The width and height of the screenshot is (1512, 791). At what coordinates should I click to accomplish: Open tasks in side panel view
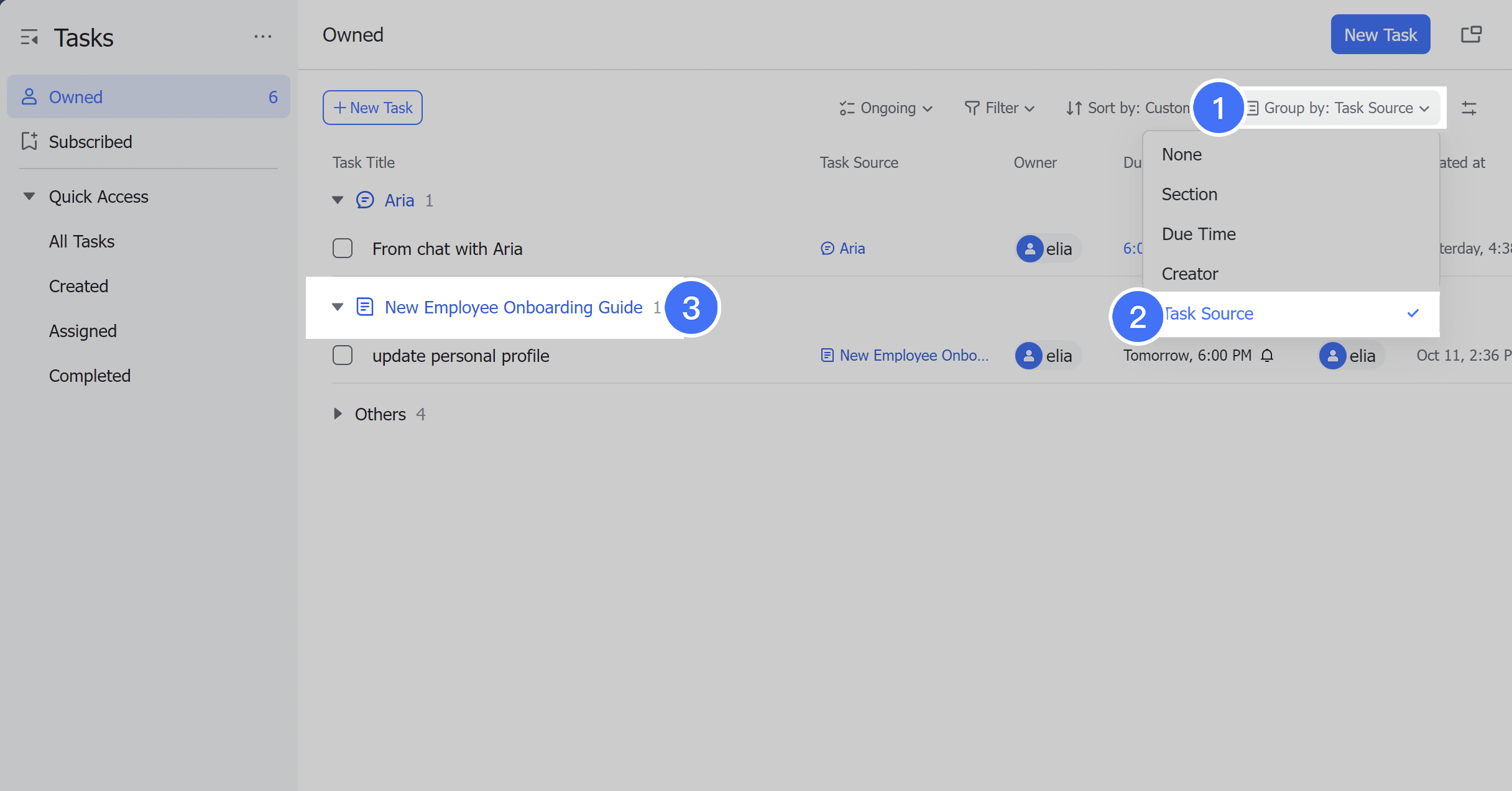(x=1472, y=34)
